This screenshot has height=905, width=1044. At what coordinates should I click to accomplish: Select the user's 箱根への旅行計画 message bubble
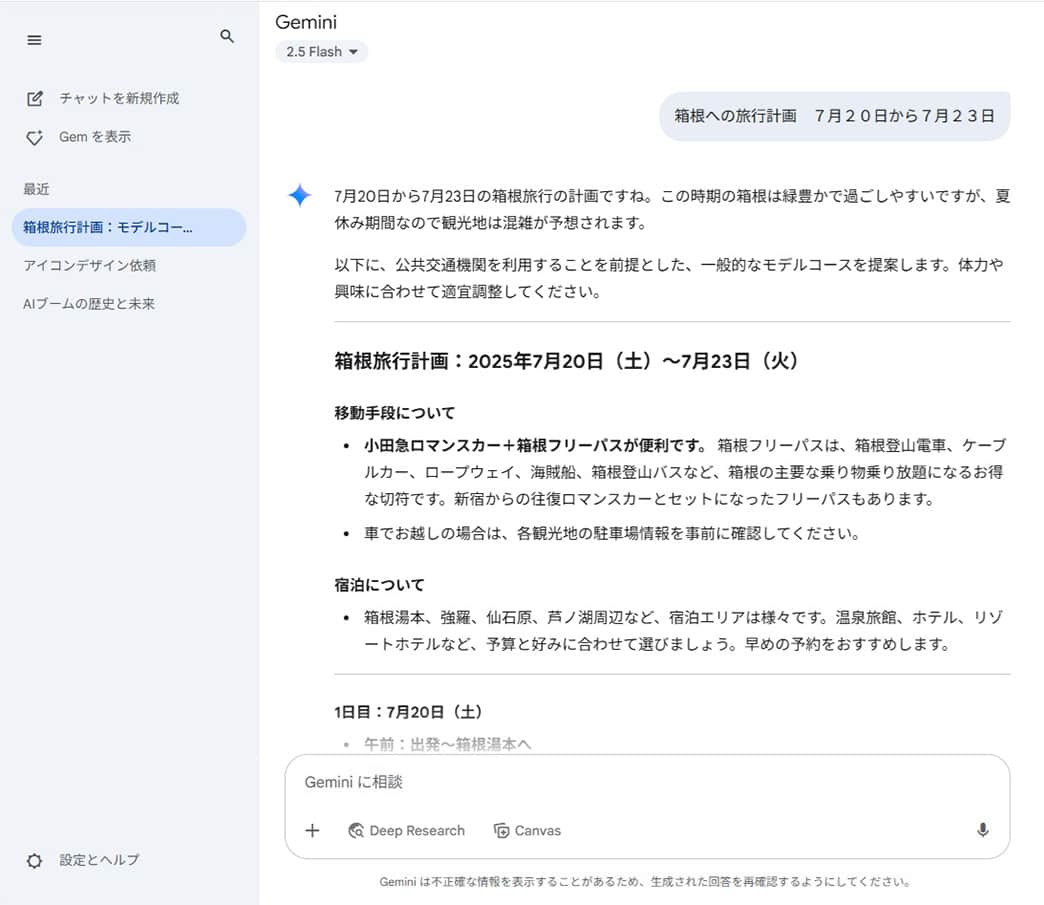click(835, 116)
